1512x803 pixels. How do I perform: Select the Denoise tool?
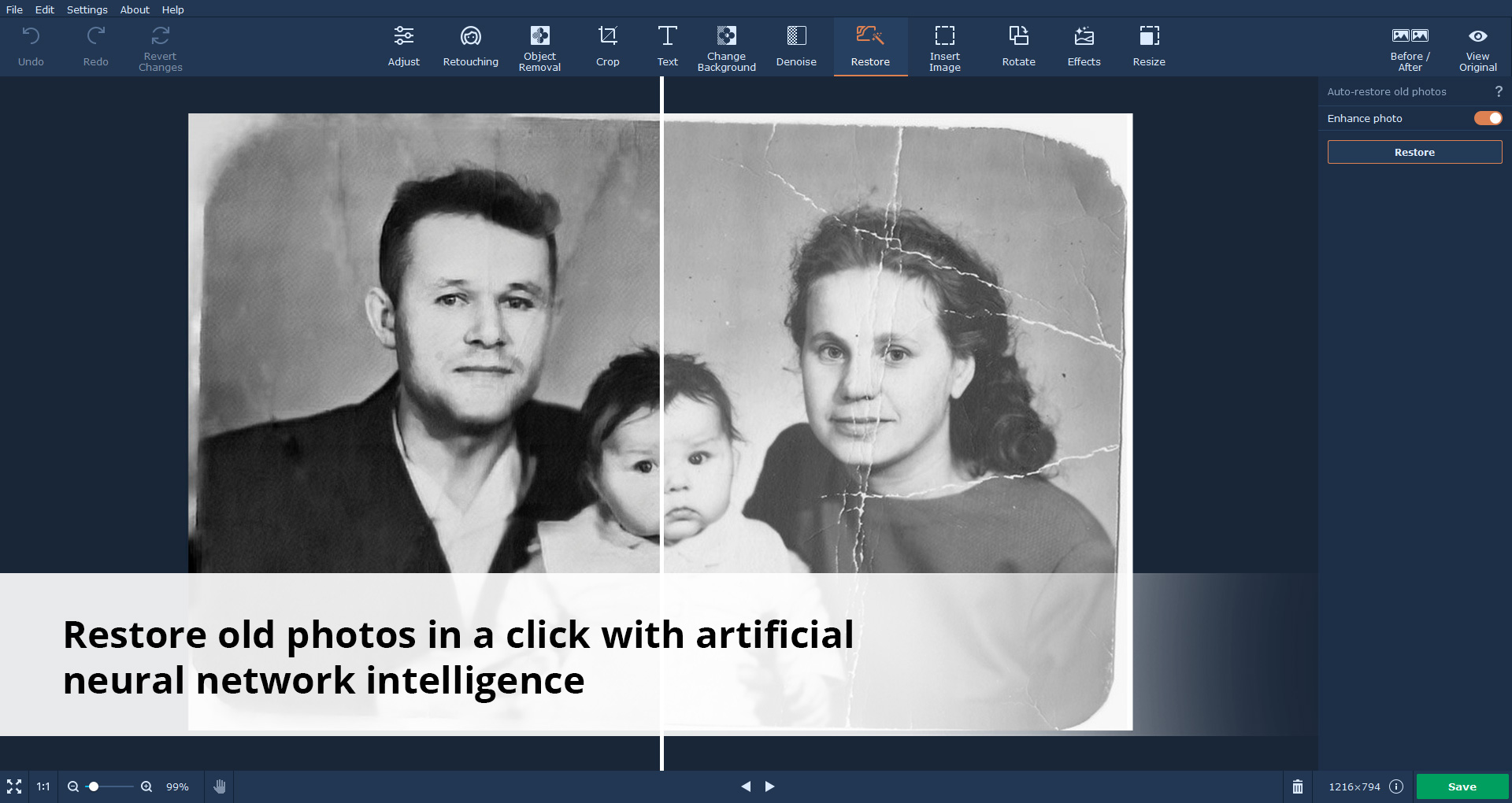point(796,46)
